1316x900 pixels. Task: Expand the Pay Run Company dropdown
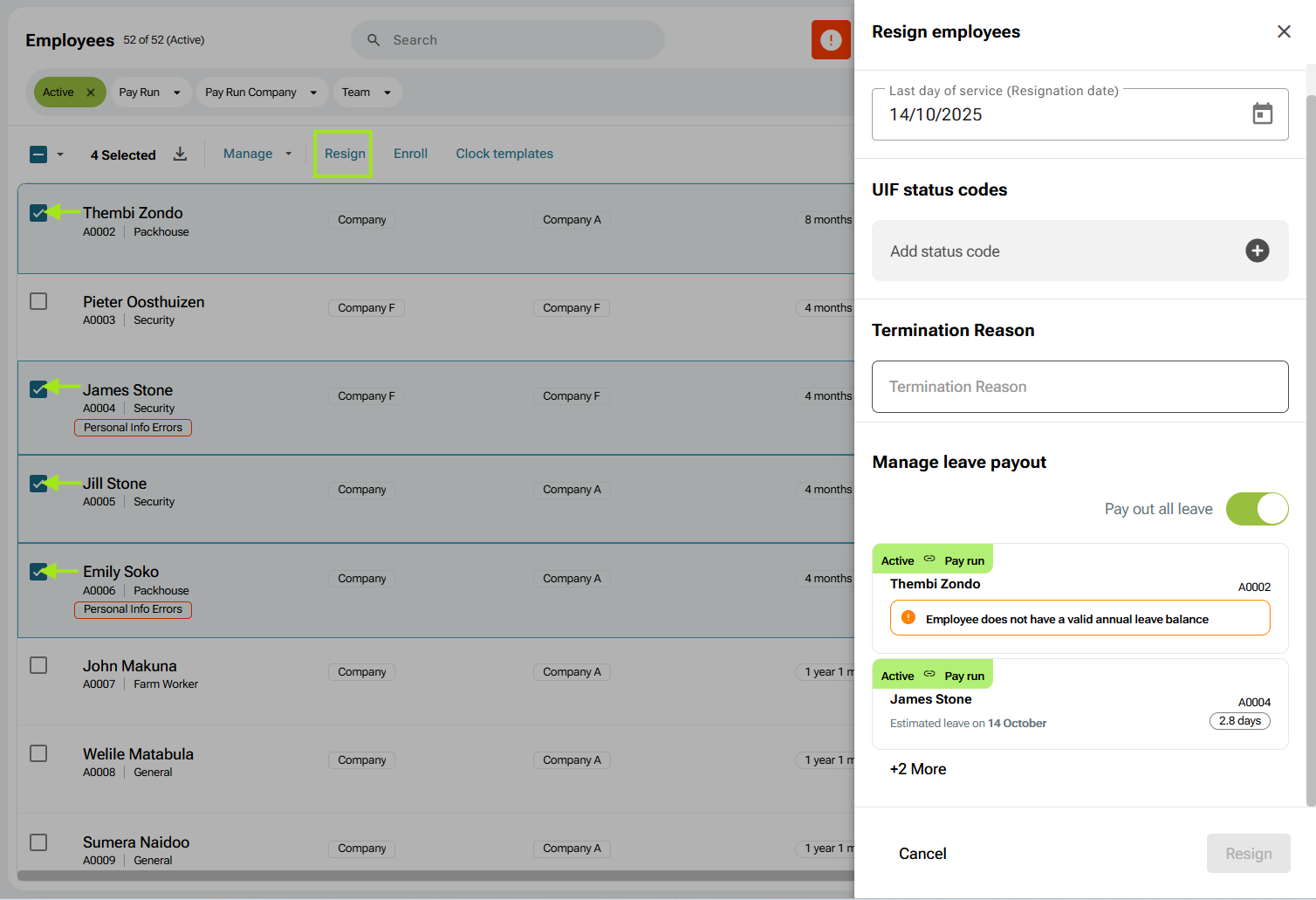[x=261, y=93]
